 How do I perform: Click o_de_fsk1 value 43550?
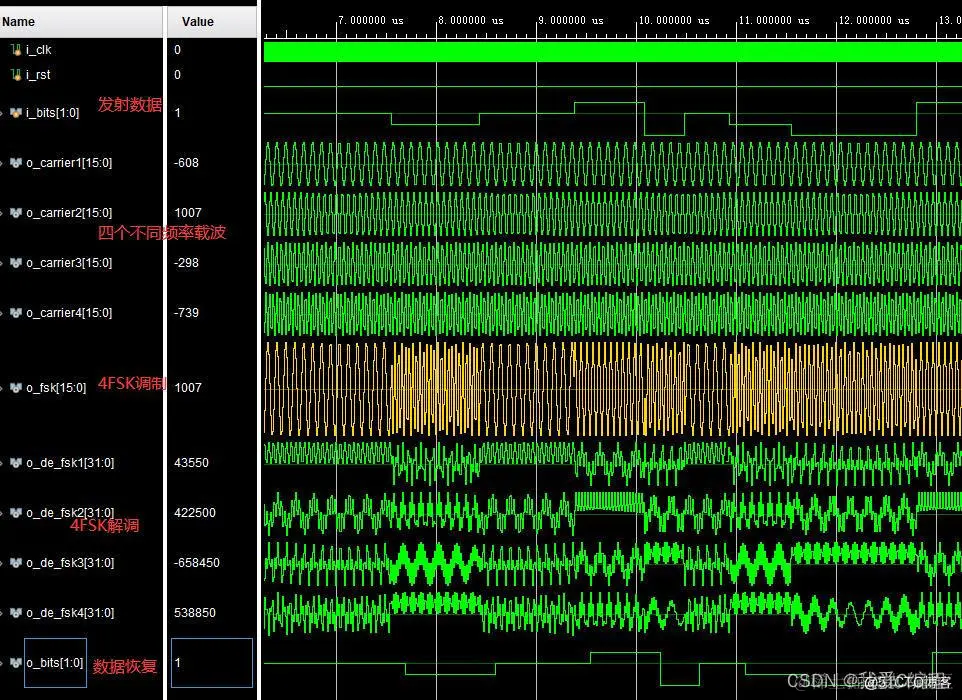coord(191,463)
